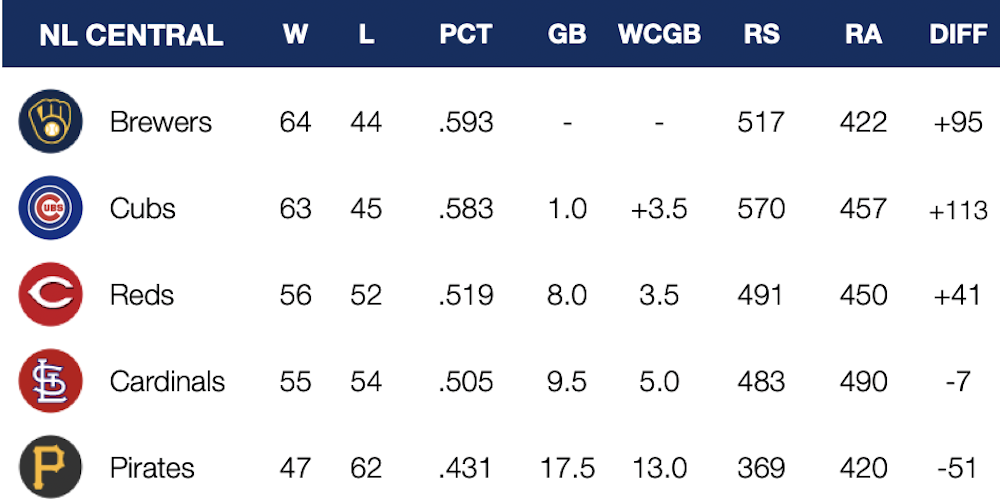1000x500 pixels.
Task: Sort by the DIFF column header
Action: 958,35
